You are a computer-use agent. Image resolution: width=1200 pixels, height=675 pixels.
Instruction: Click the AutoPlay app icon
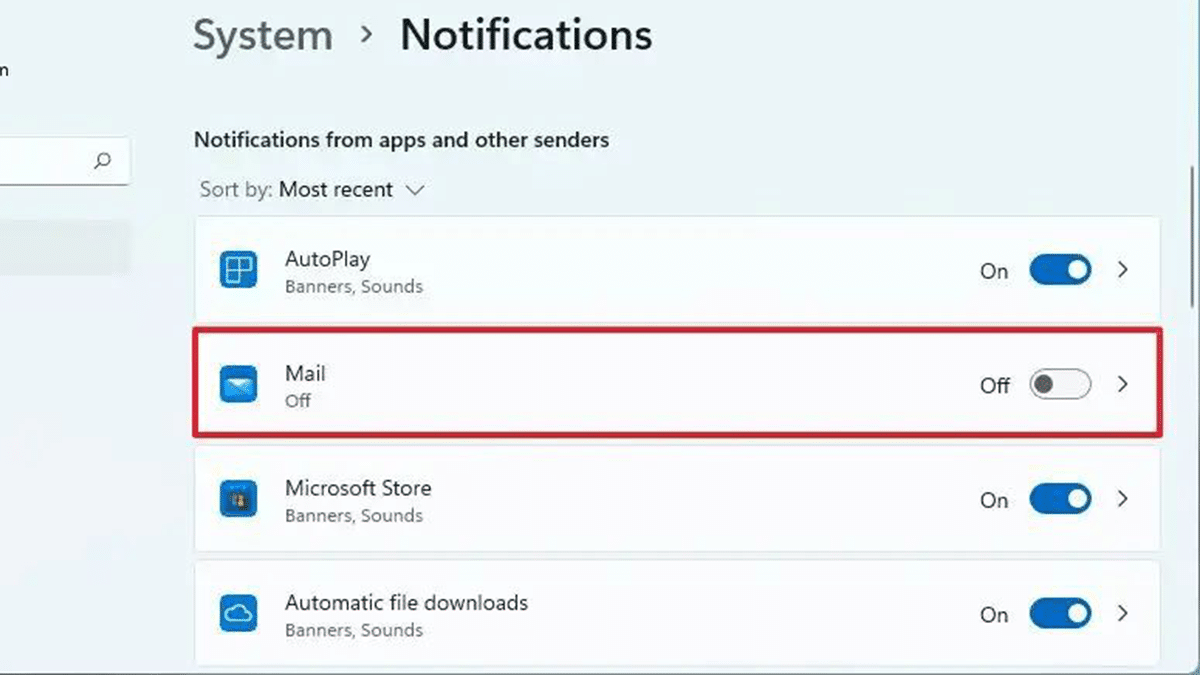point(238,271)
